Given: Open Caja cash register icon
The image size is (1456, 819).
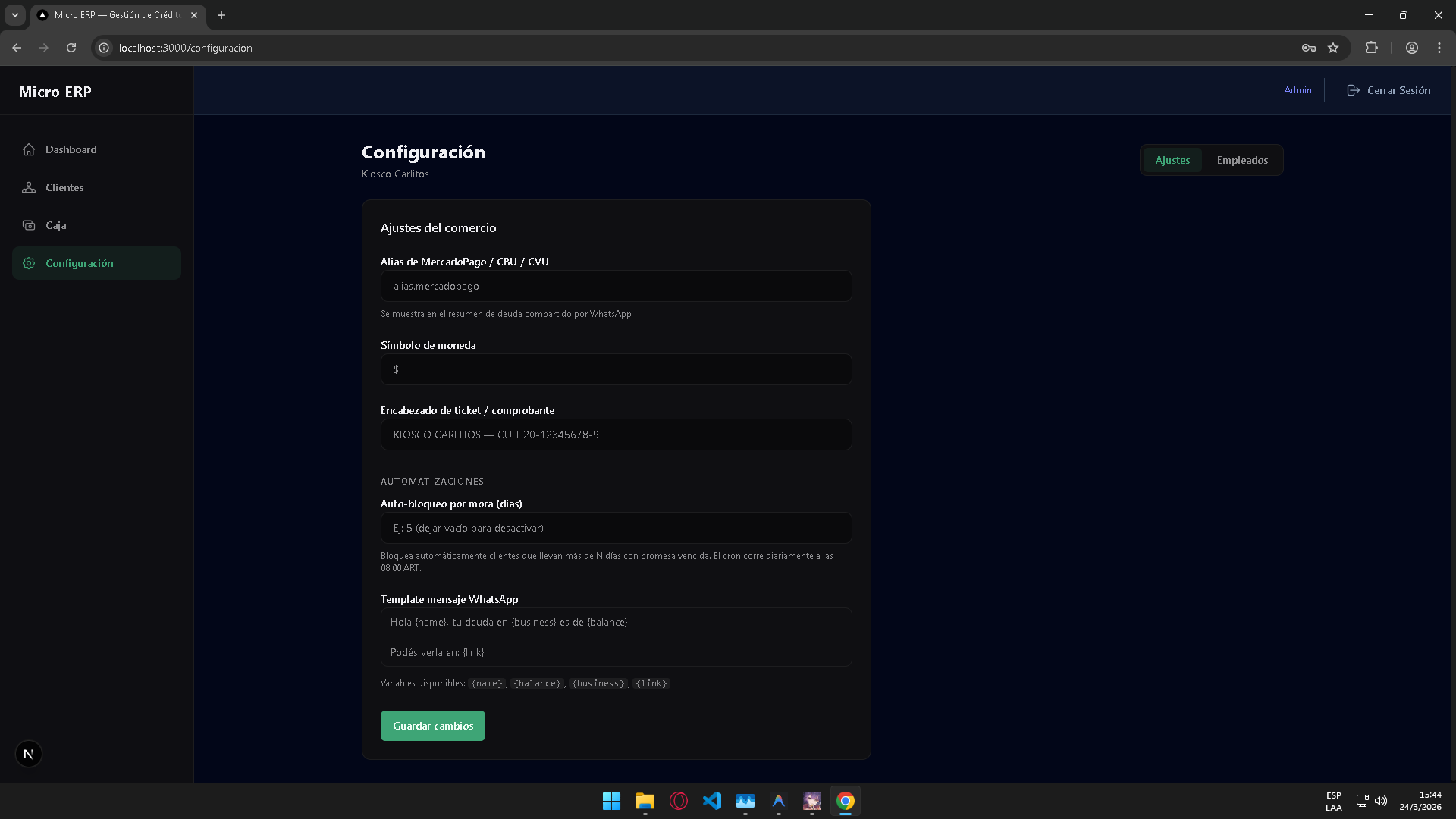Looking at the screenshot, I should (29, 225).
